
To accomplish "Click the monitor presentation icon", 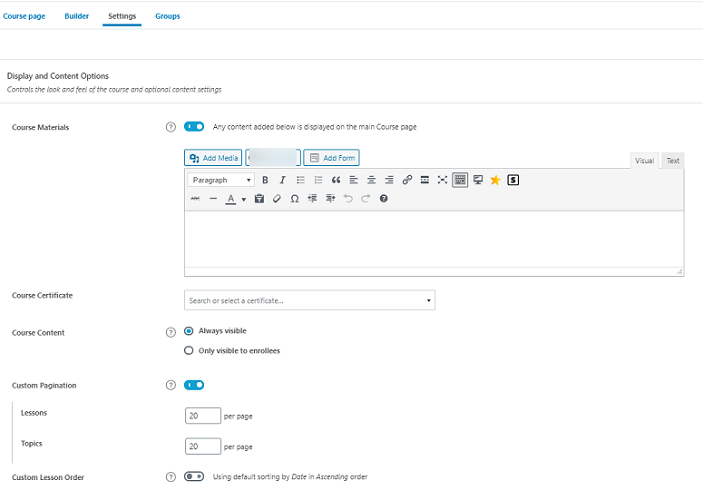I will (x=478, y=180).
